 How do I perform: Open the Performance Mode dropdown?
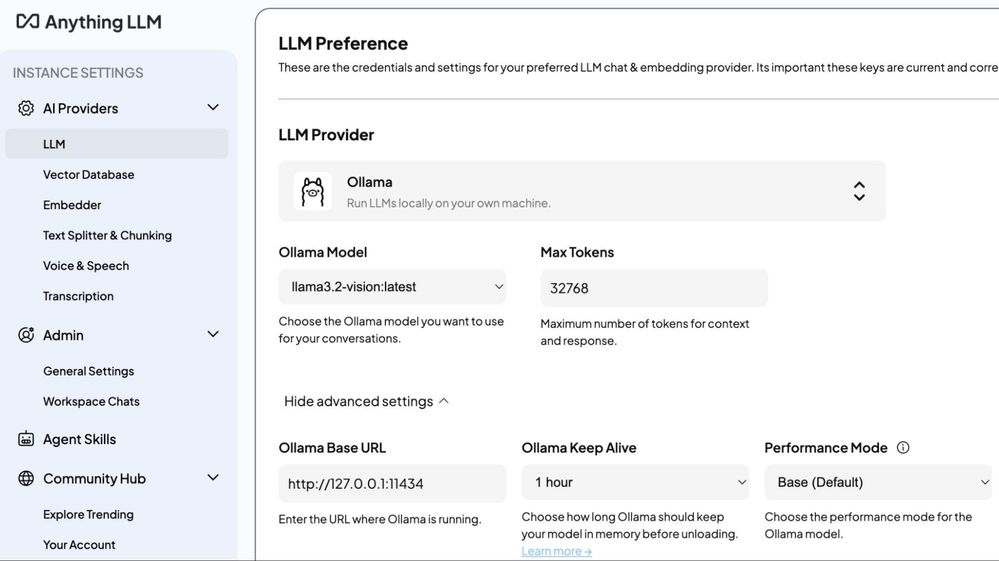[x=878, y=482]
